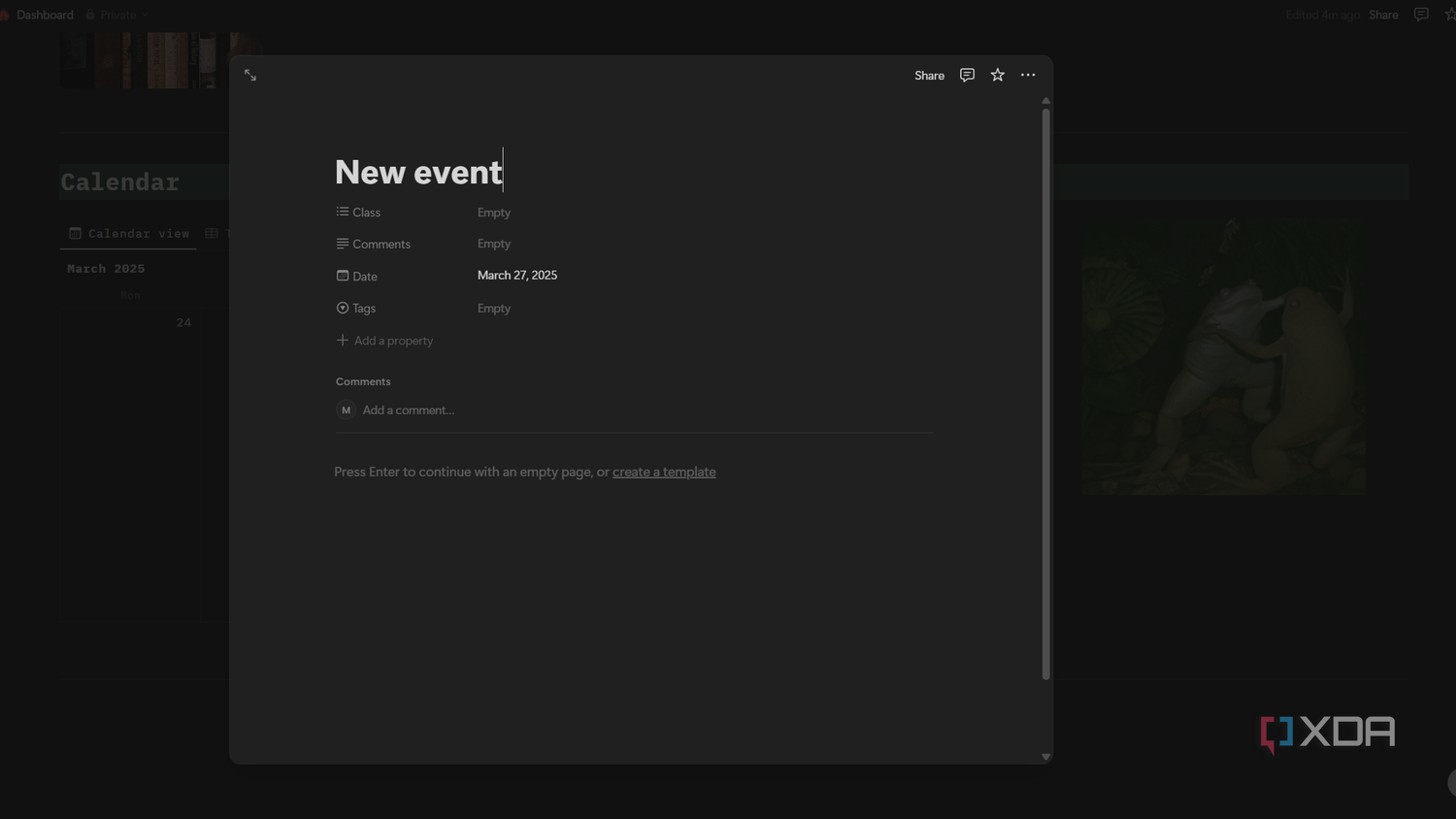
Task: Click the Empty value next to Comments
Action: click(x=494, y=244)
